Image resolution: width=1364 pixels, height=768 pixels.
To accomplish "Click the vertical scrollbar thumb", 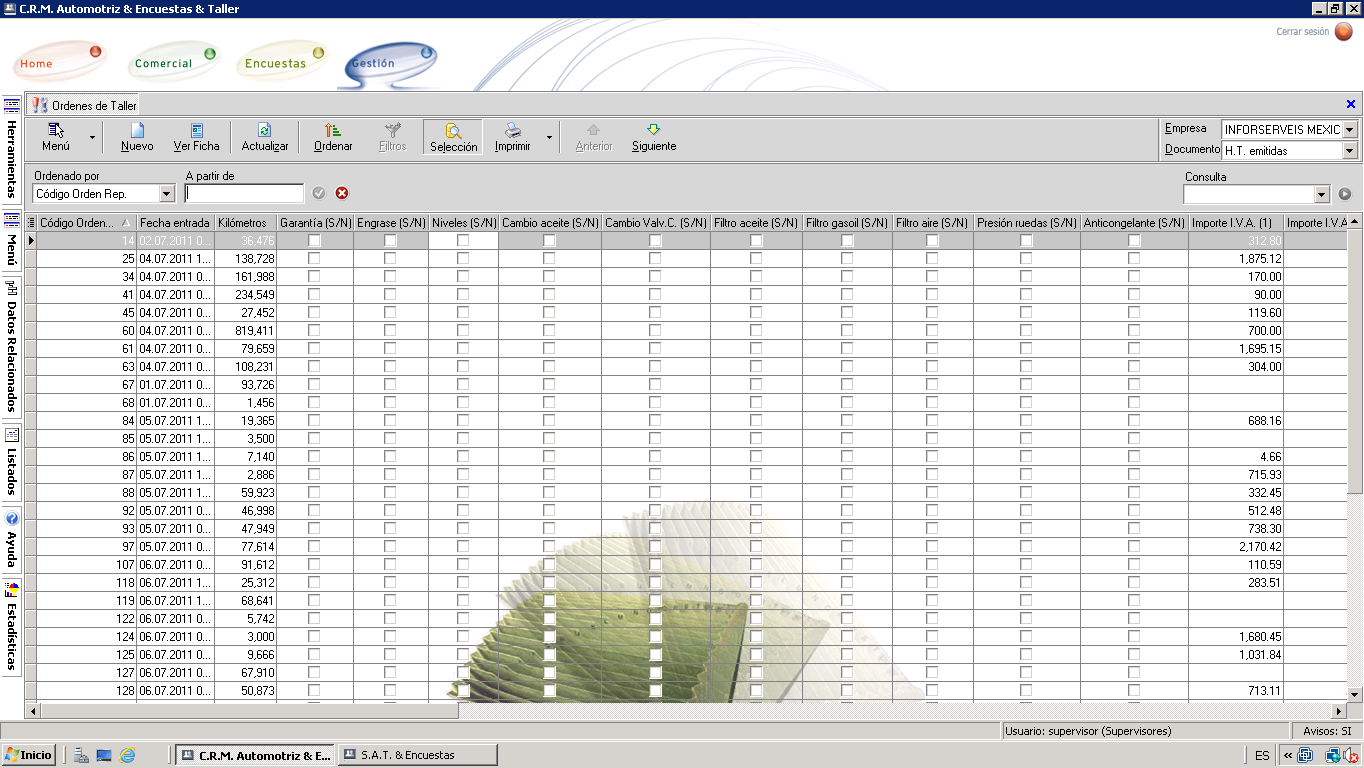I will (1355, 361).
